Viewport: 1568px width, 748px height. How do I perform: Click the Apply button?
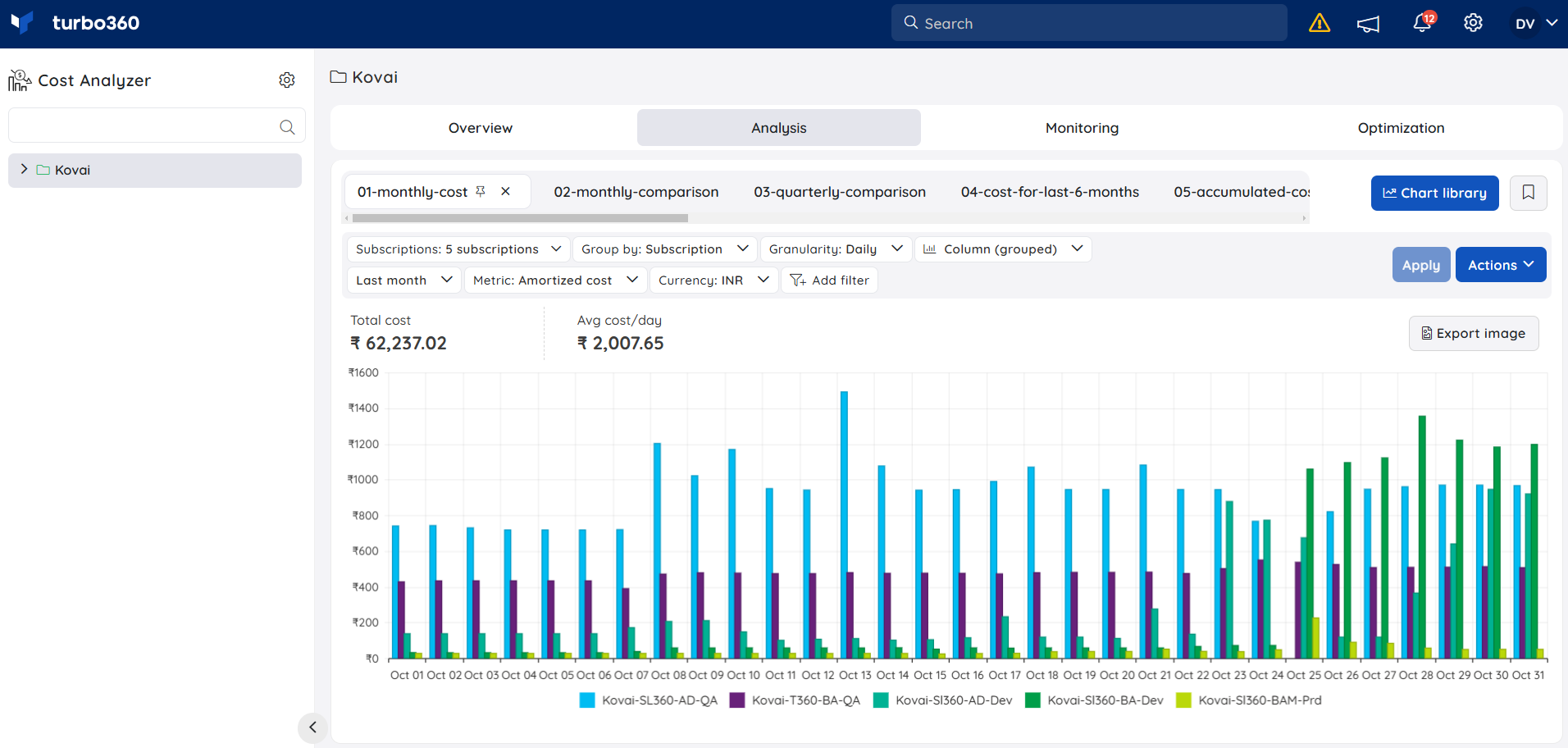point(1420,265)
